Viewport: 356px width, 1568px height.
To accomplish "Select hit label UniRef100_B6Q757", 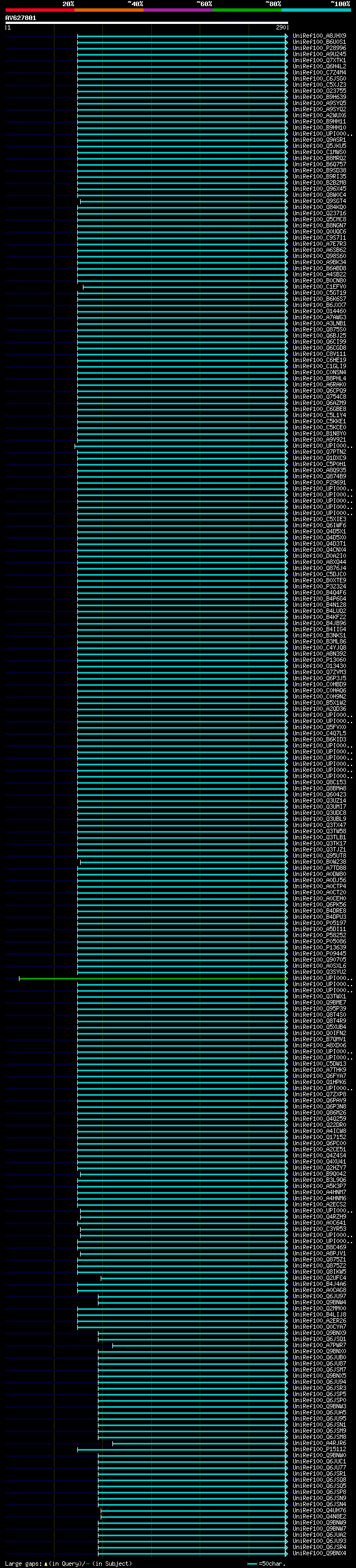I will pyautogui.click(x=319, y=164).
